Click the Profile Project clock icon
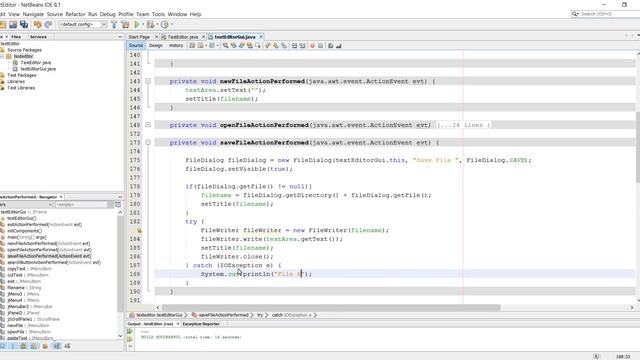Screen dimensions: 640x360 pyautogui.click(x=164, y=24)
